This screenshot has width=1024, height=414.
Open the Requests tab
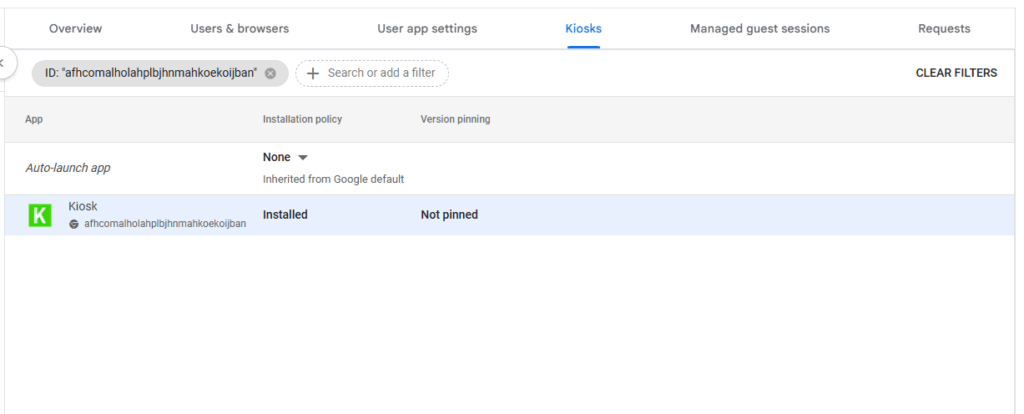pos(944,28)
